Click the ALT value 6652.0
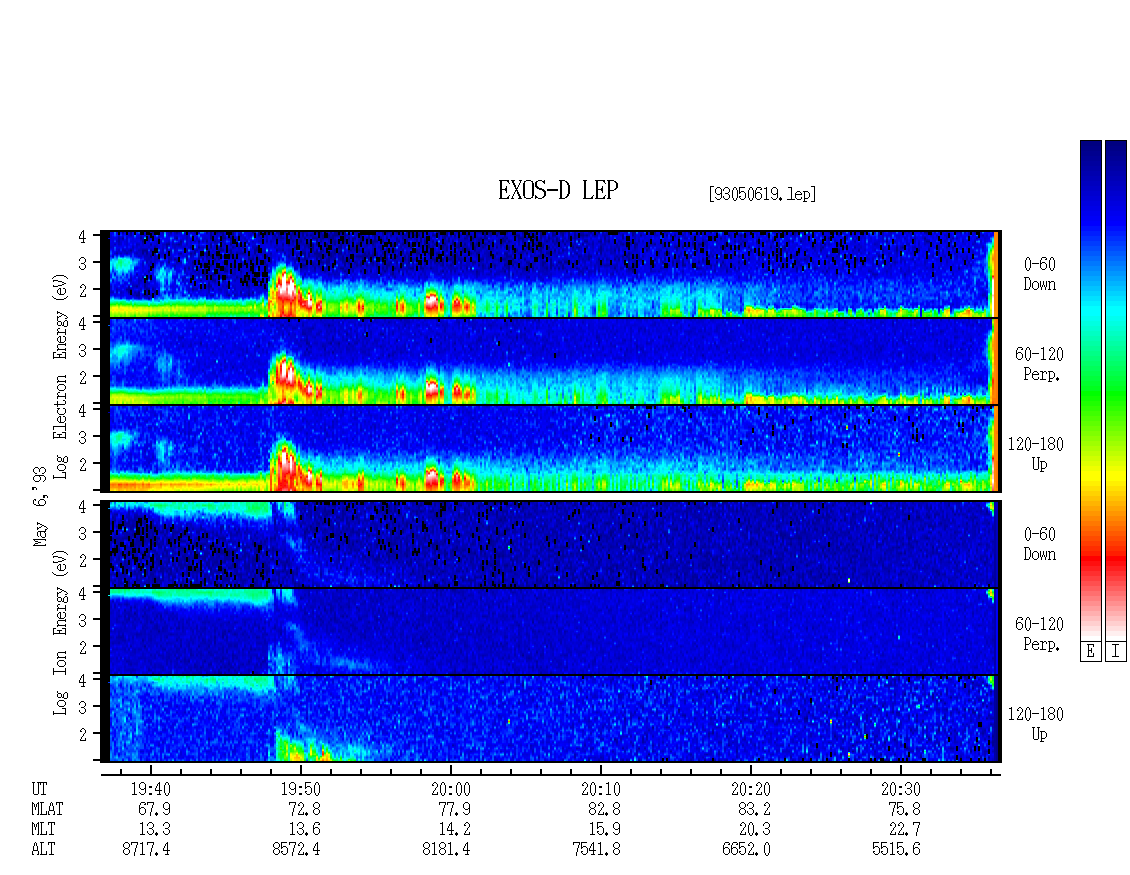This screenshot has width=1130, height=875. click(x=746, y=850)
